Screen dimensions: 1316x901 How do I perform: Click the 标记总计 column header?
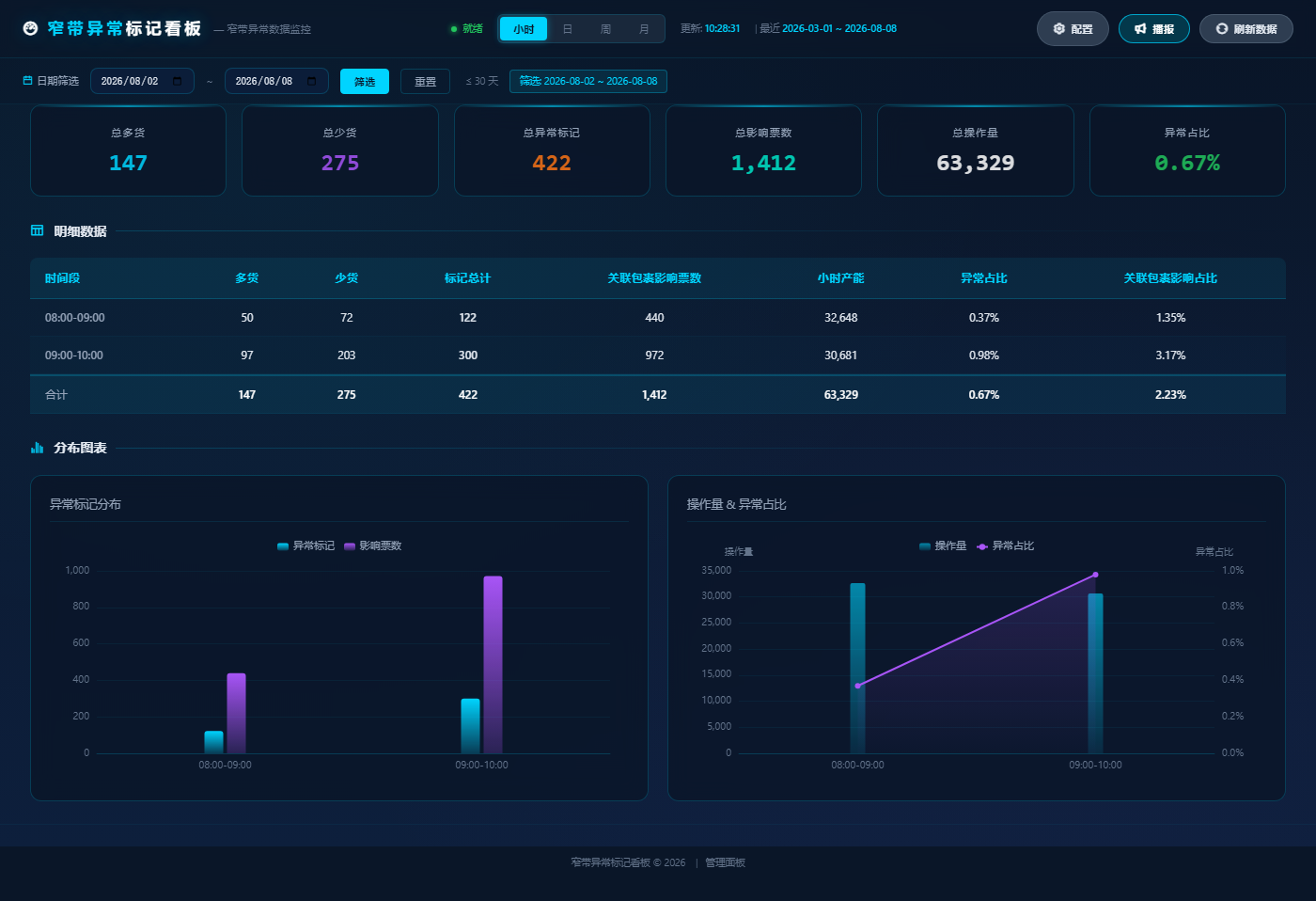click(468, 278)
